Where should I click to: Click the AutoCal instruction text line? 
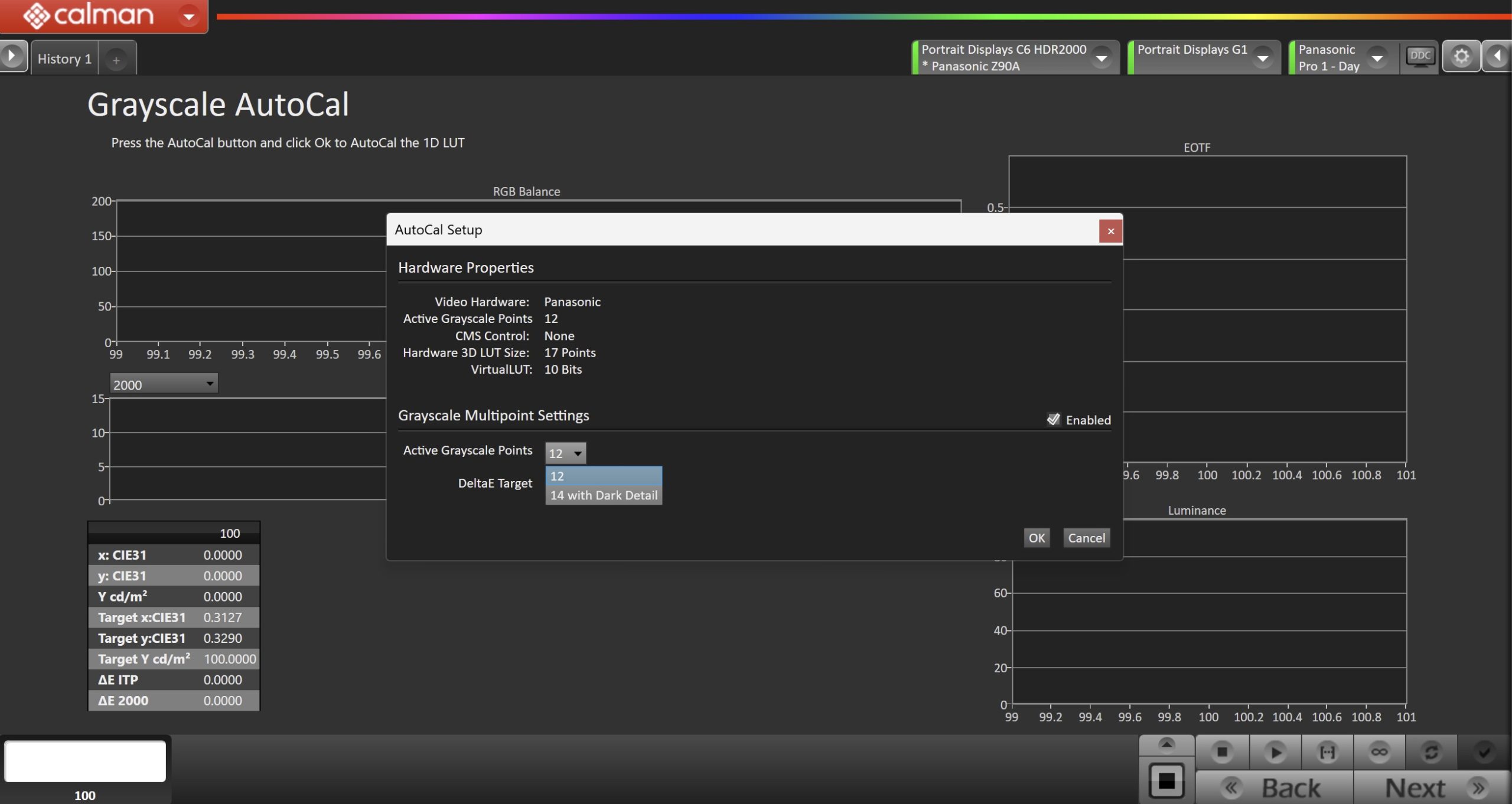(x=288, y=143)
